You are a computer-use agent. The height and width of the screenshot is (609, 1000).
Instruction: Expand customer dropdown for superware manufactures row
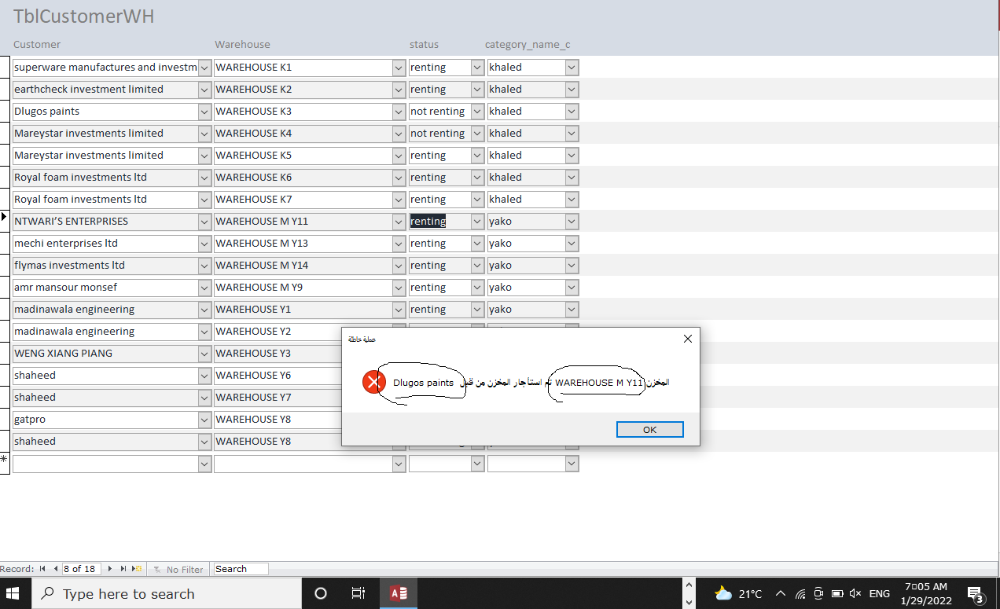tap(204, 68)
